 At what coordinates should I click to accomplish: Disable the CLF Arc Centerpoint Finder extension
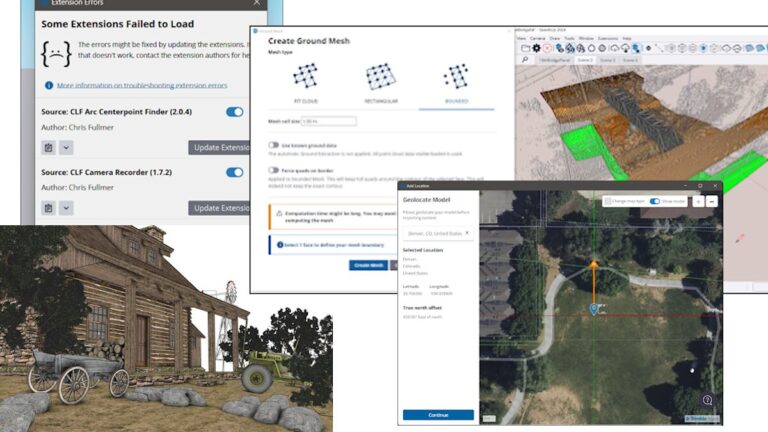pyautogui.click(x=235, y=112)
